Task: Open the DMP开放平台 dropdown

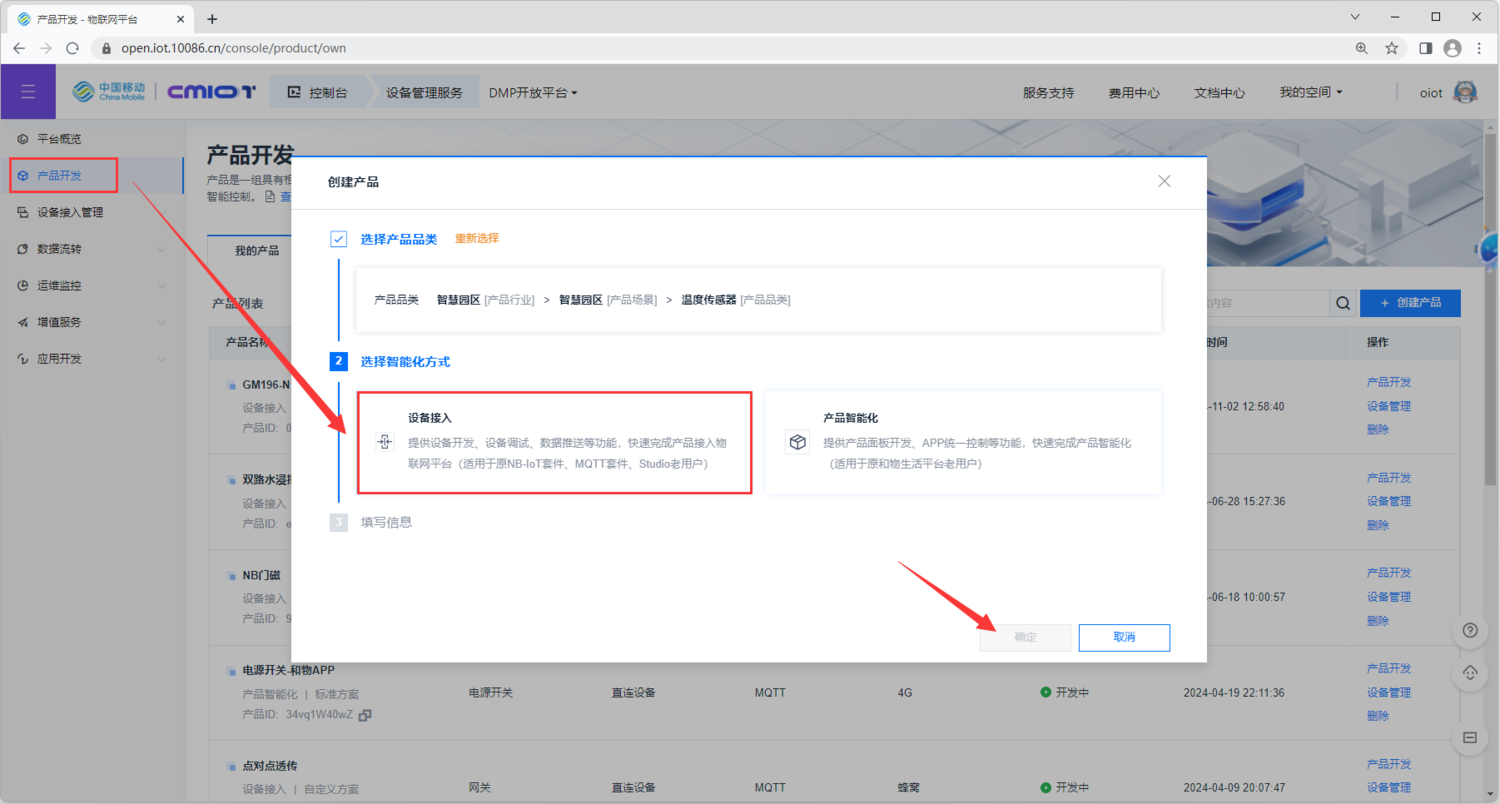Action: [533, 91]
